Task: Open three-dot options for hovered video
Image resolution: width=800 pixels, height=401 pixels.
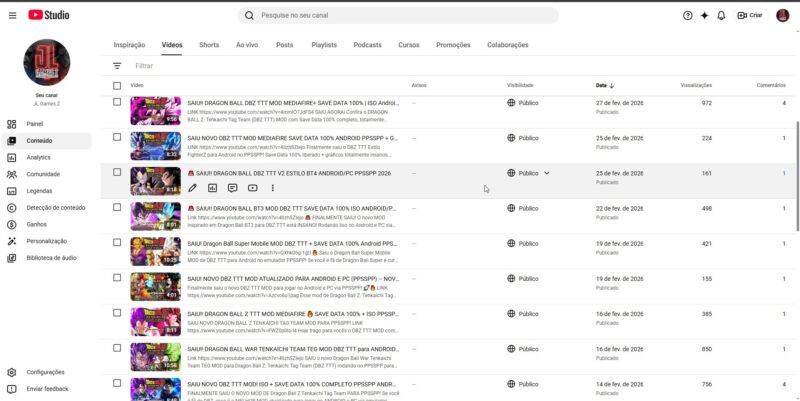Action: click(x=272, y=188)
